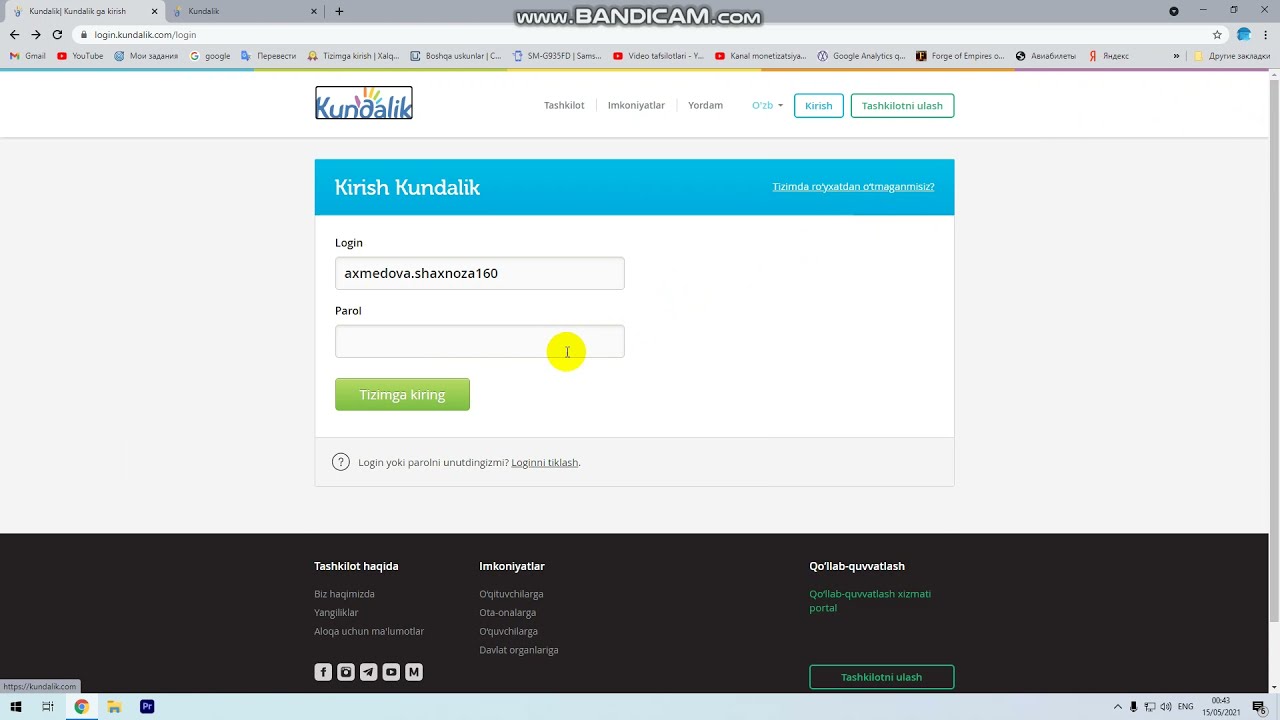Image resolution: width=1280 pixels, height=720 pixels.
Task: Open Другие закладки bookmarks folder
Action: click(1232, 56)
